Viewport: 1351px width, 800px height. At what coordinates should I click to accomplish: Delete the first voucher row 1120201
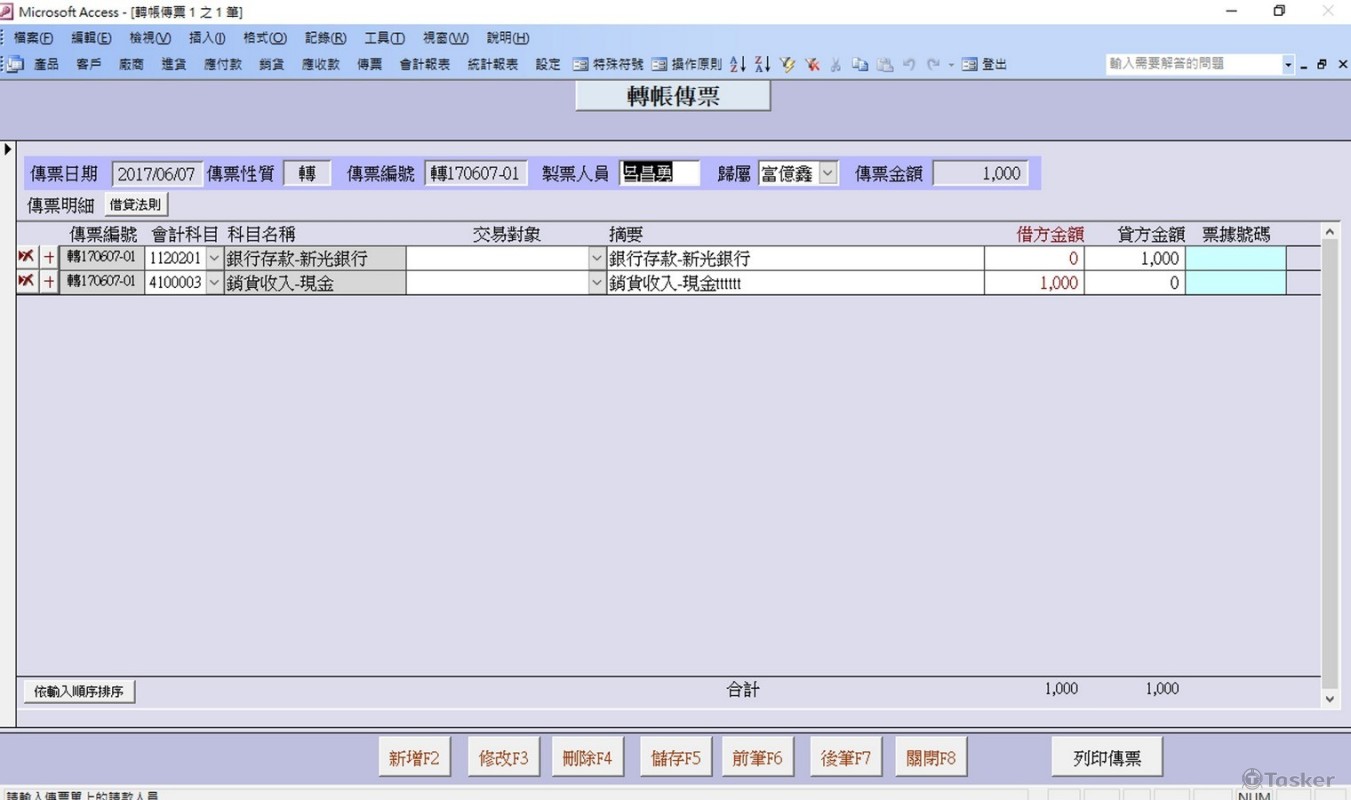(x=26, y=258)
